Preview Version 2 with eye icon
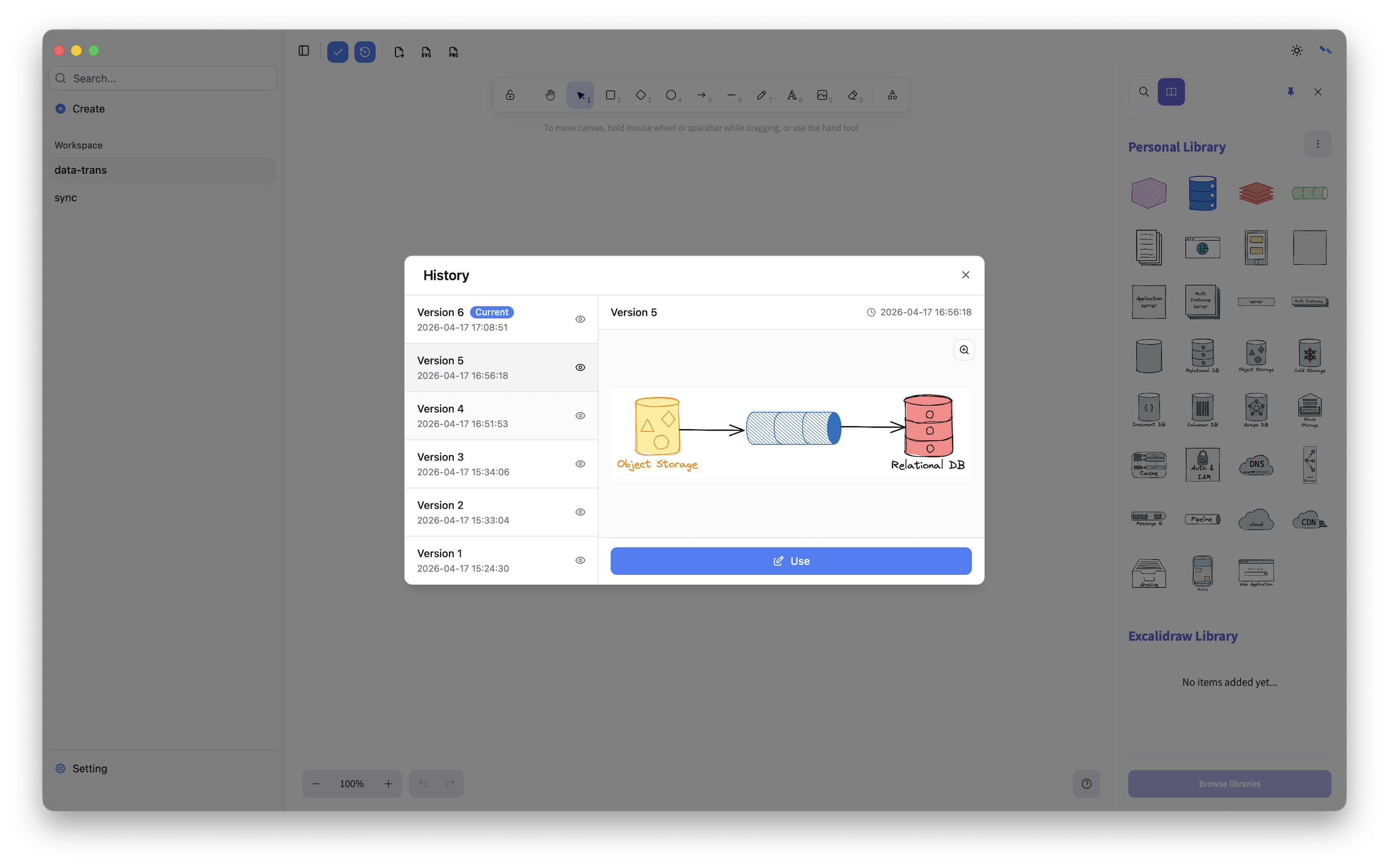 (x=580, y=512)
